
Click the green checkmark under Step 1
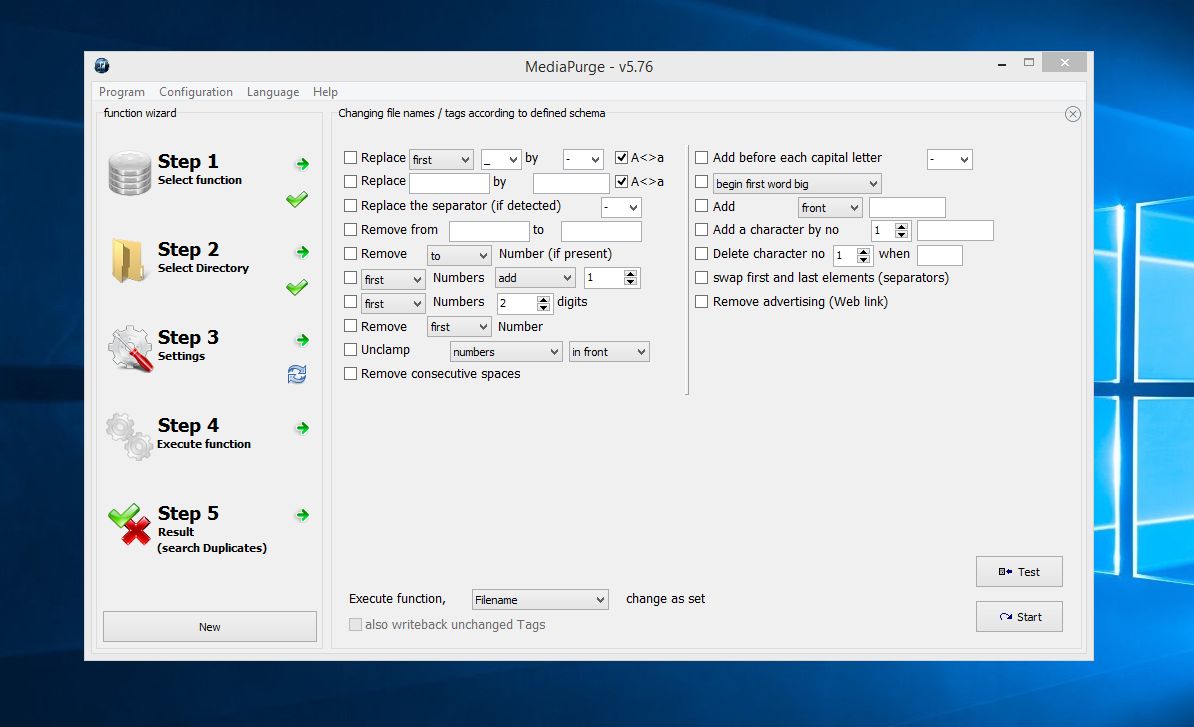(297, 199)
